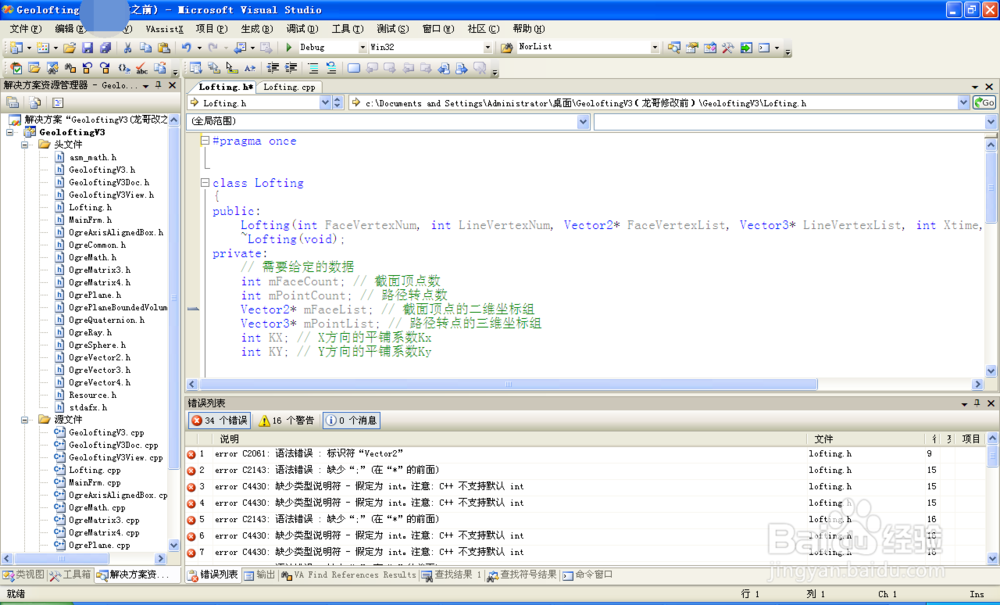Uncomment selected lines icon
The width and height of the screenshot is (1000, 605).
[331, 68]
